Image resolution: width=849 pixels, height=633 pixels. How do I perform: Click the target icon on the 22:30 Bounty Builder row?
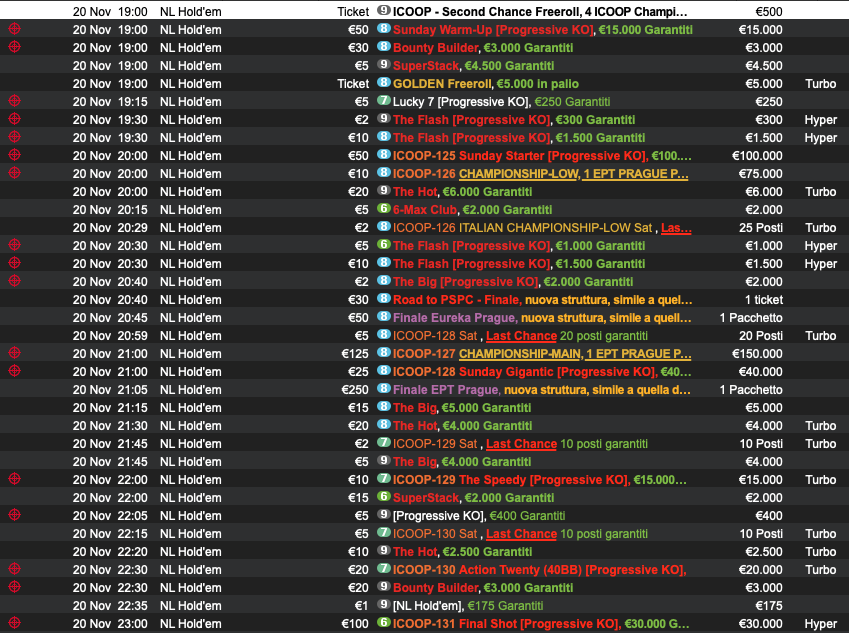[15, 587]
